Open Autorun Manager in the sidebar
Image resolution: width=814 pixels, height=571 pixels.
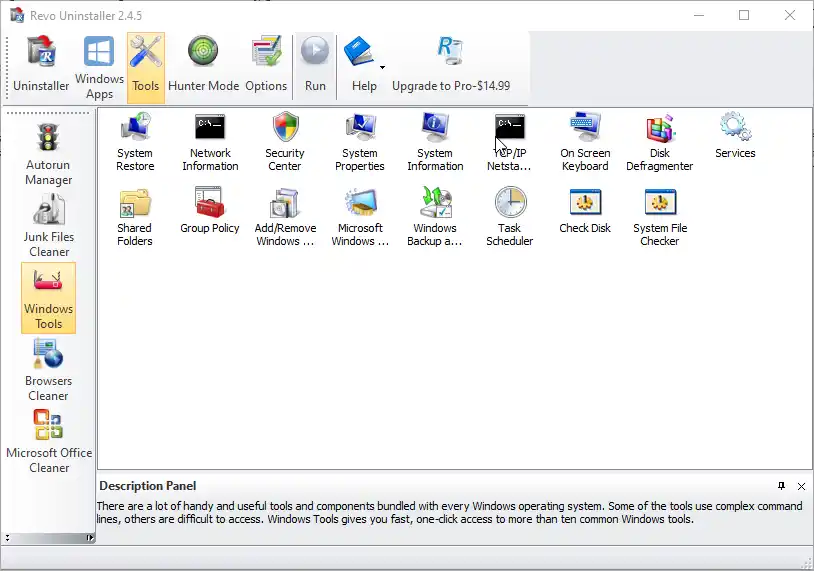pyautogui.click(x=48, y=154)
